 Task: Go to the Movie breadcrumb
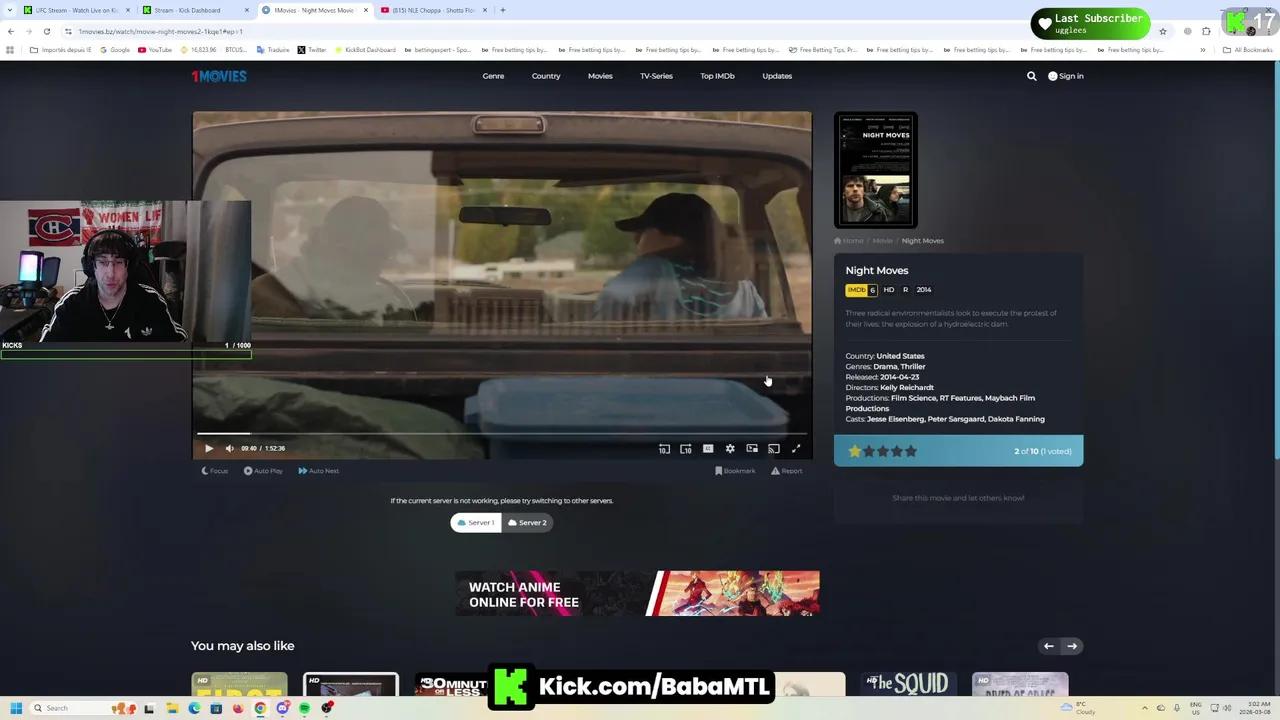coord(882,241)
